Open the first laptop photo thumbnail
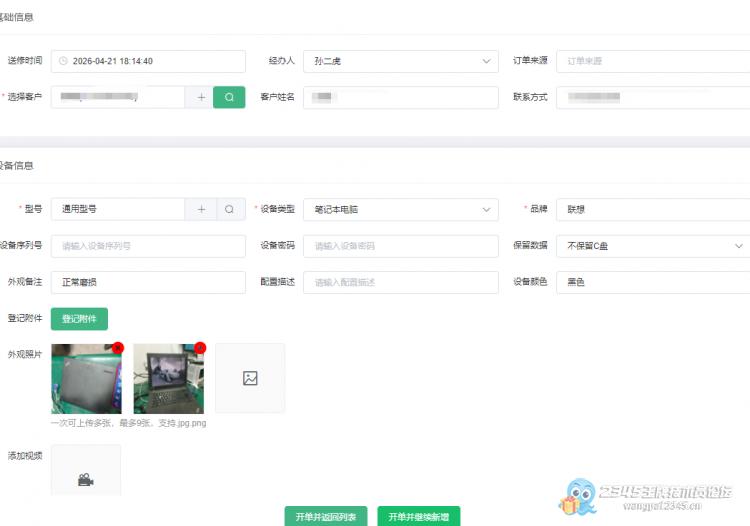This screenshot has height=526, width=750. pyautogui.click(x=85, y=380)
